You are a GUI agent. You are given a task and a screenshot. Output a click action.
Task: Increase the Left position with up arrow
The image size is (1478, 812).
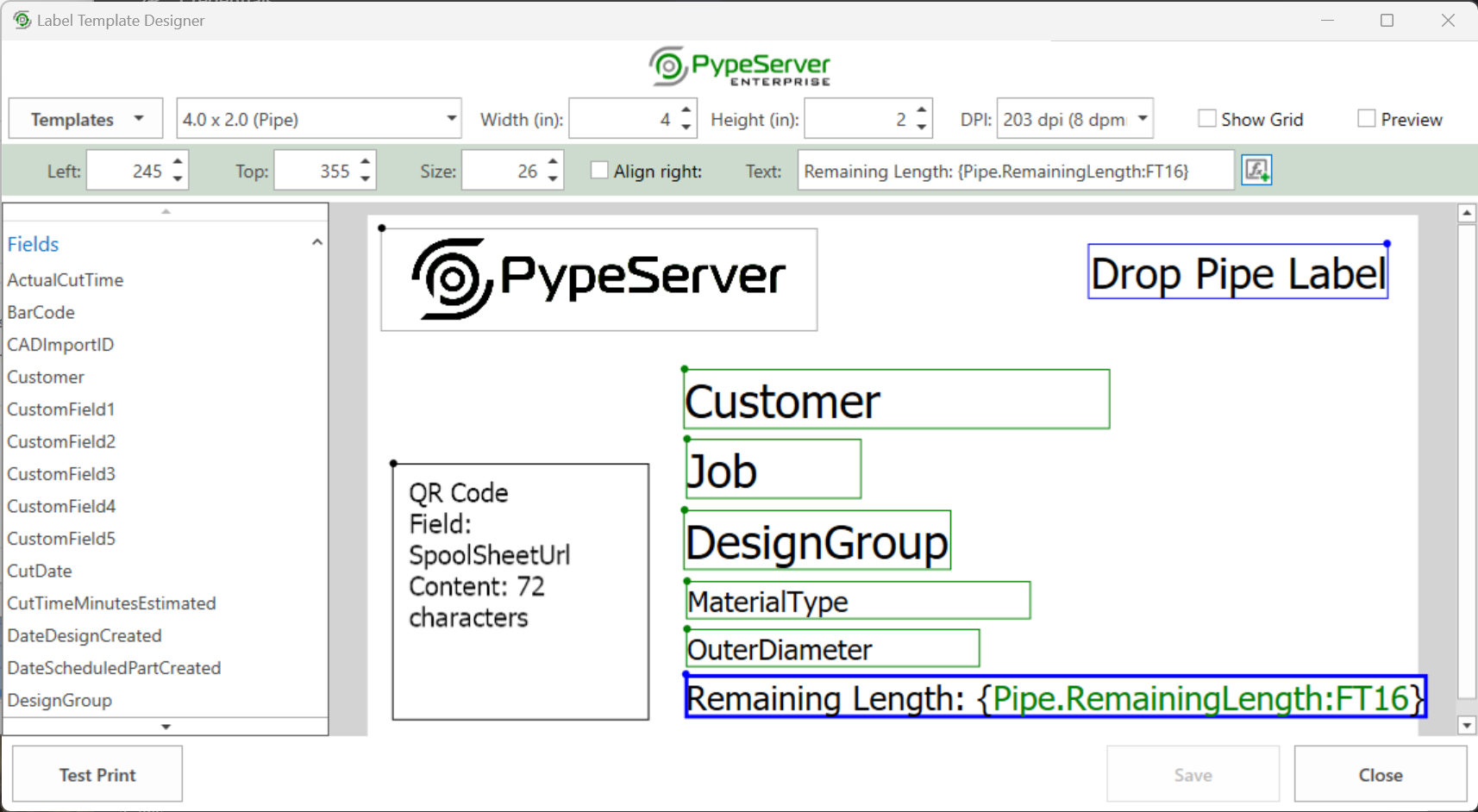(178, 162)
